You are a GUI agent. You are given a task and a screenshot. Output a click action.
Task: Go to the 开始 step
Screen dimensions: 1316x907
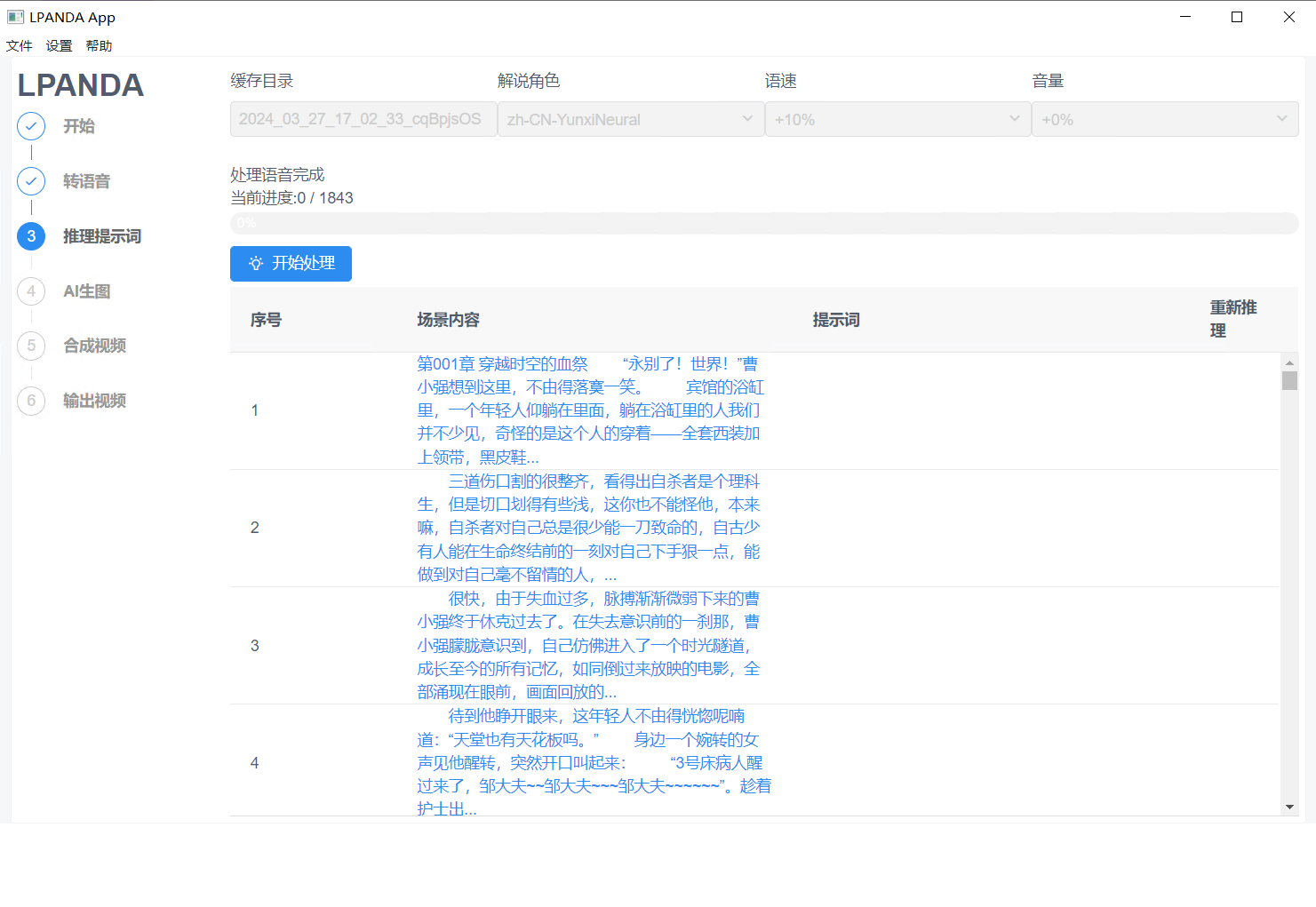coord(79,126)
